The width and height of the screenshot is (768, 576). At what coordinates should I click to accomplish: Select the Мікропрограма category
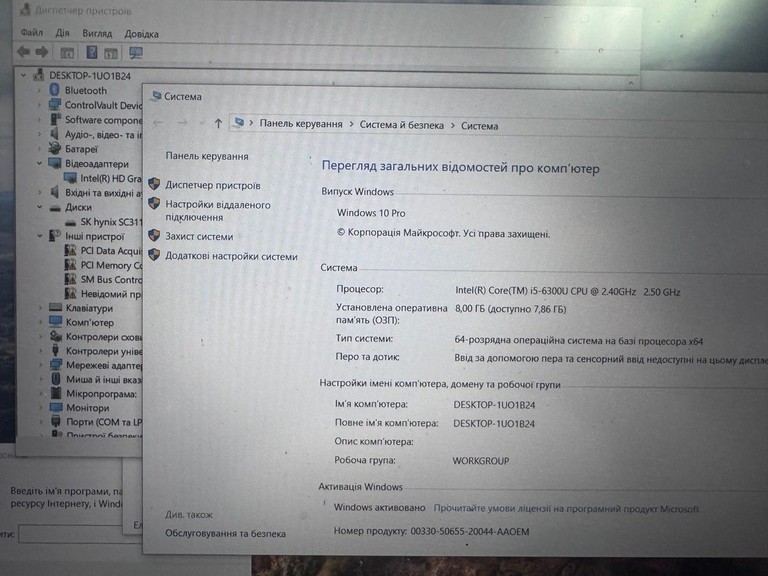coord(101,393)
